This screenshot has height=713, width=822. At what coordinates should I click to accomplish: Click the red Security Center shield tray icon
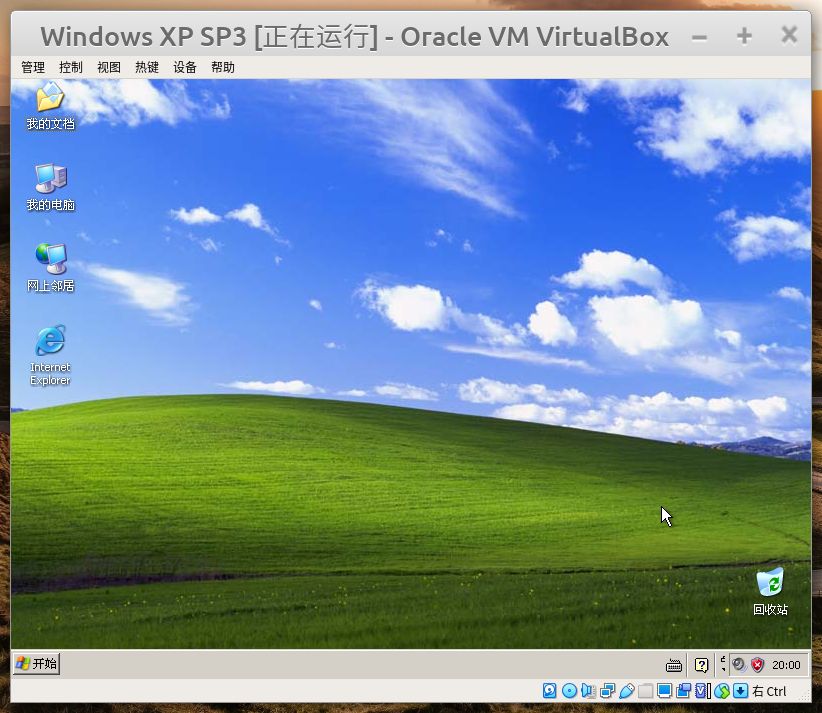(757, 663)
